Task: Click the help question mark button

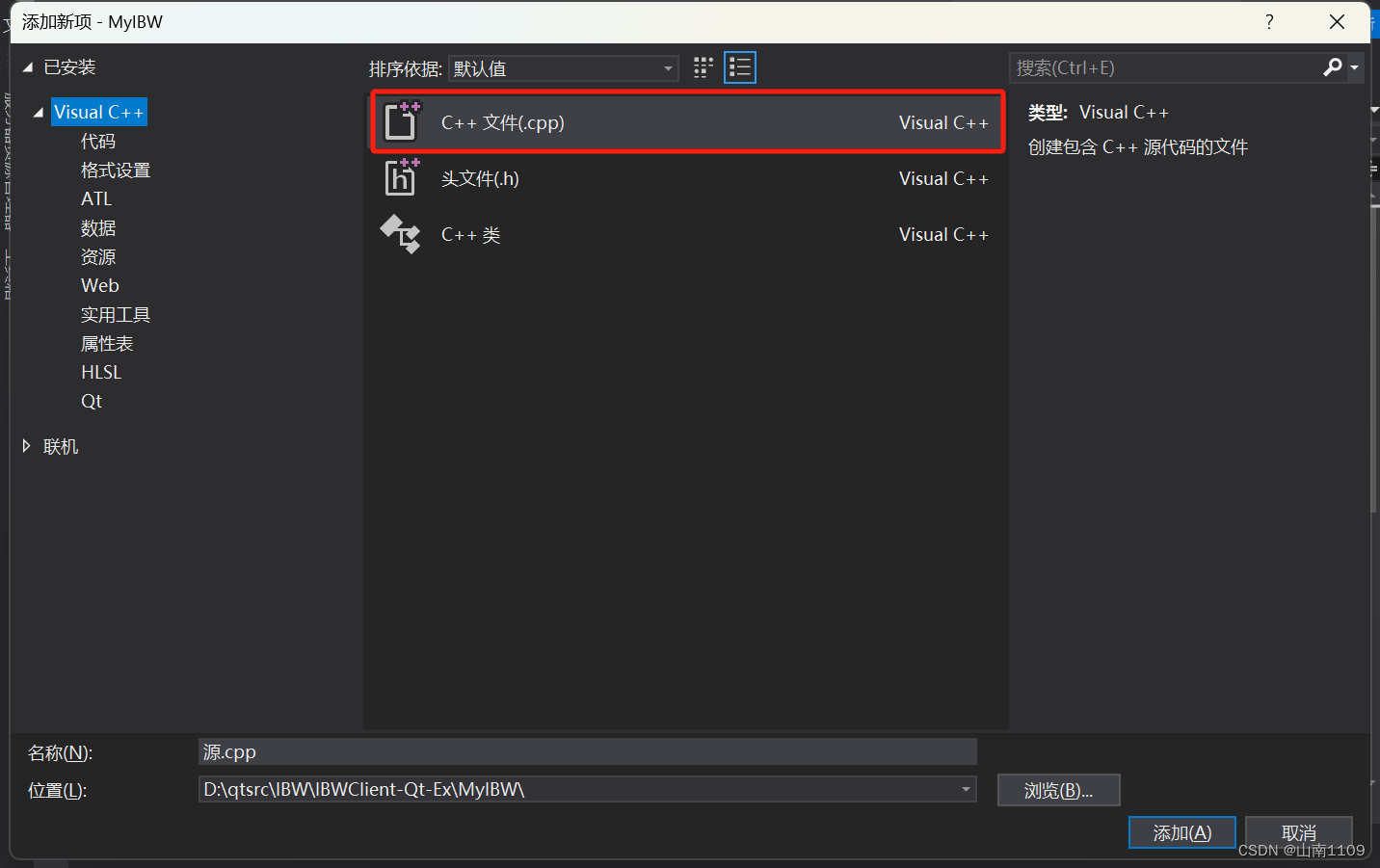Action: coord(1269,21)
